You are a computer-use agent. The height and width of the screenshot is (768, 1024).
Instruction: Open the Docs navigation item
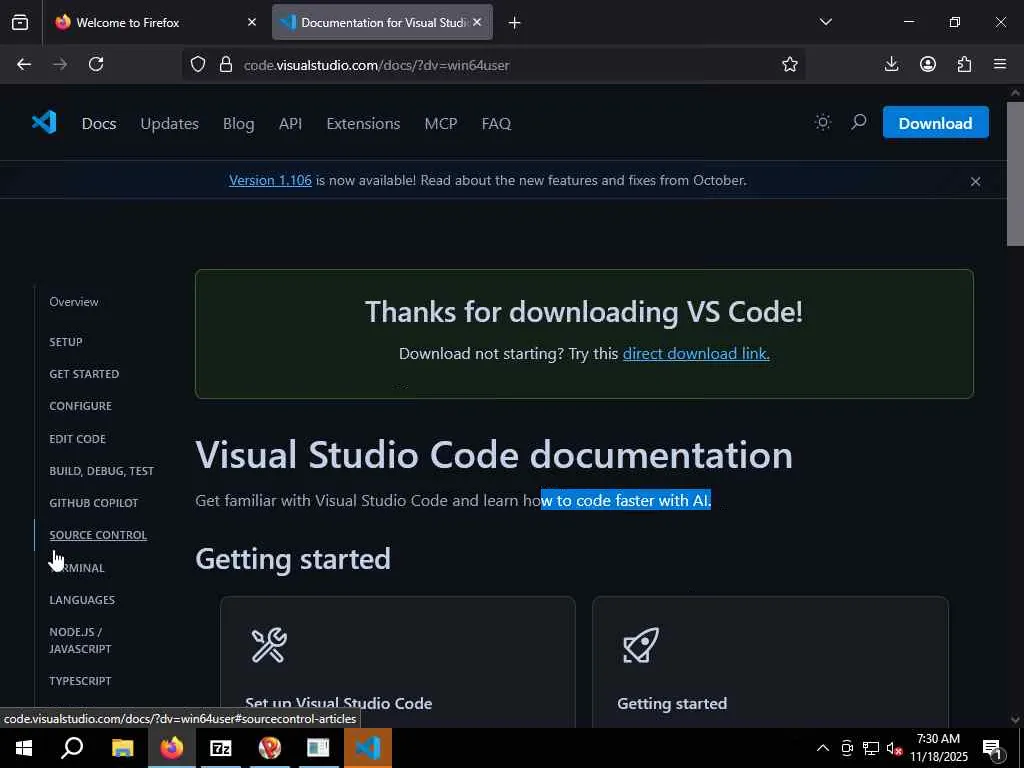99,123
